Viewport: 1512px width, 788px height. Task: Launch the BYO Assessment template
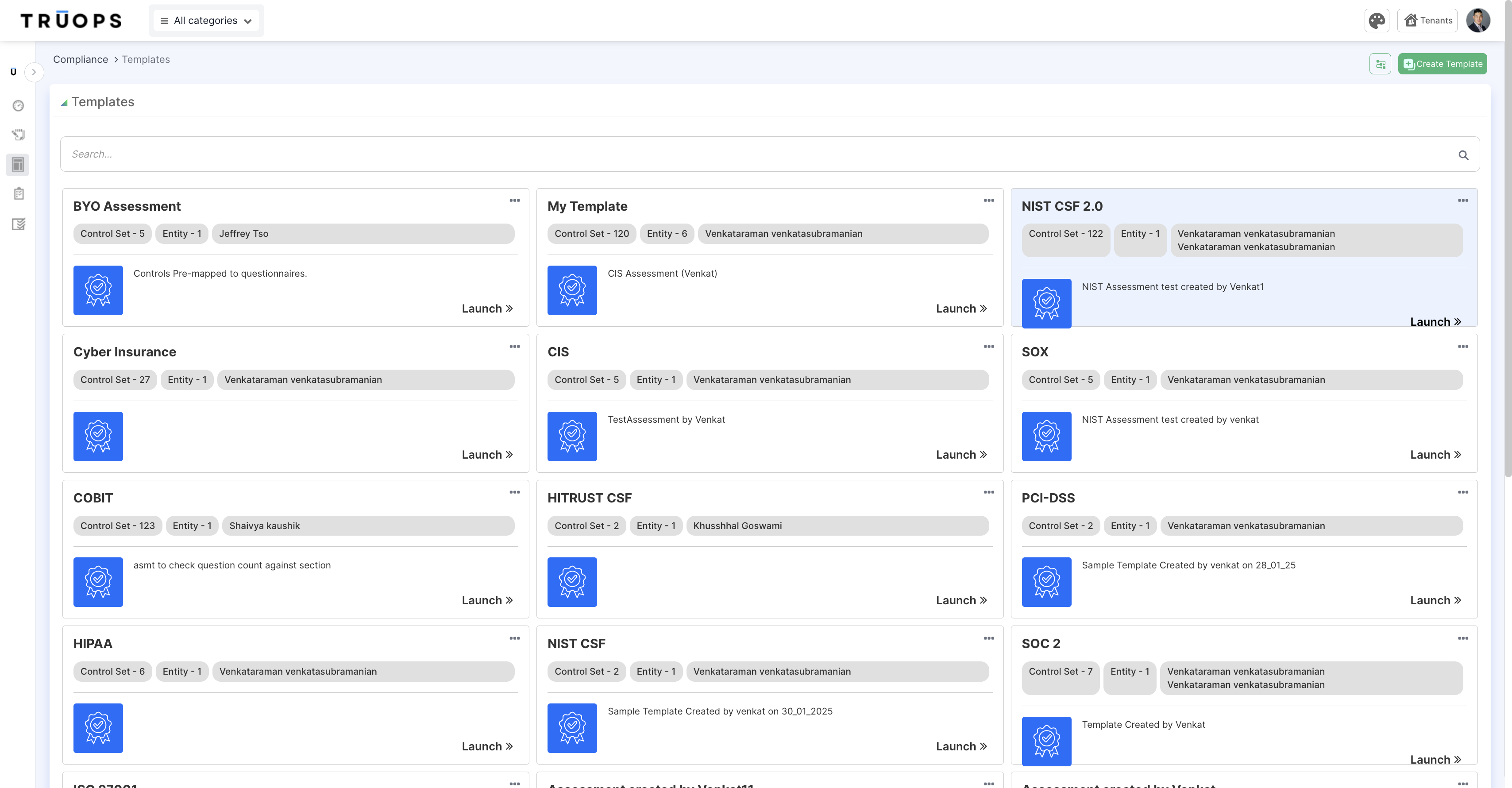coord(487,308)
